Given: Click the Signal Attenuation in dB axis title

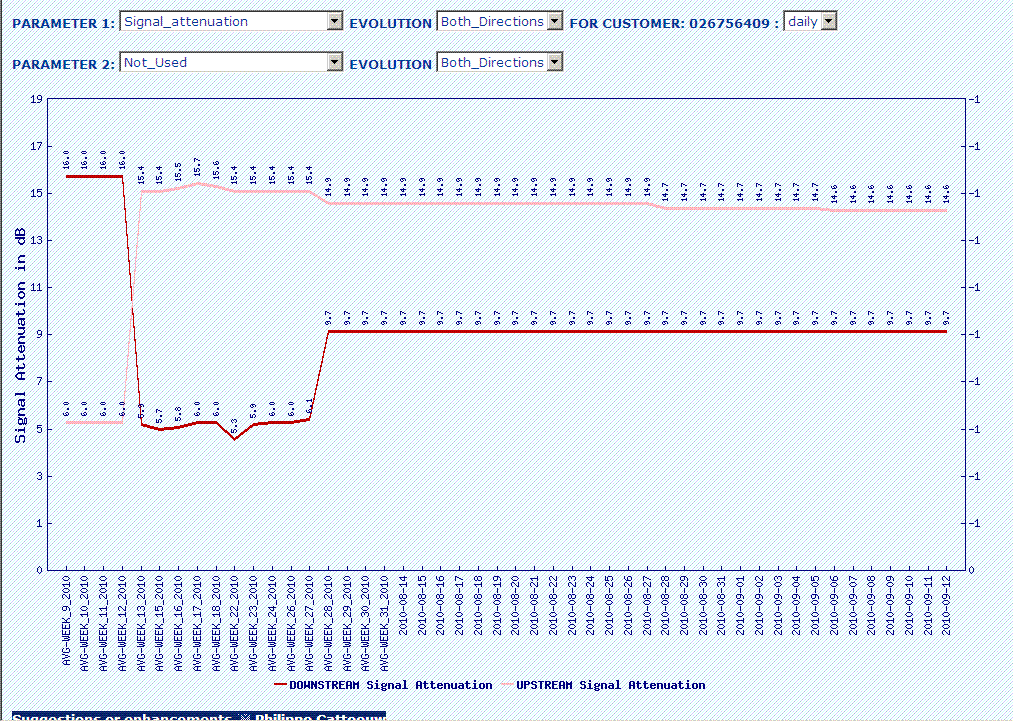Looking at the screenshot, I should tap(20, 335).
